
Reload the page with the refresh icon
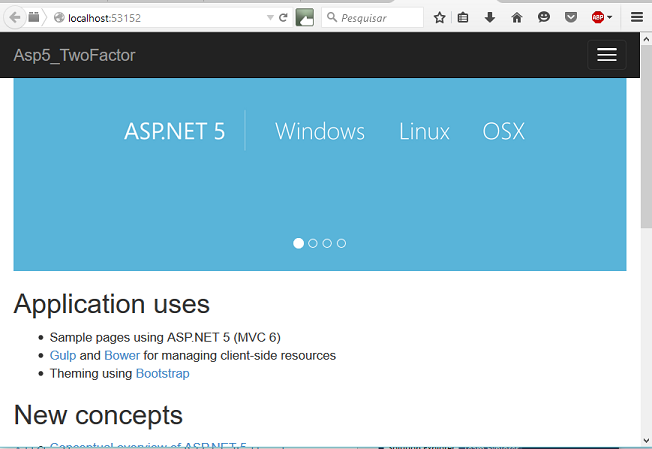[x=283, y=17]
